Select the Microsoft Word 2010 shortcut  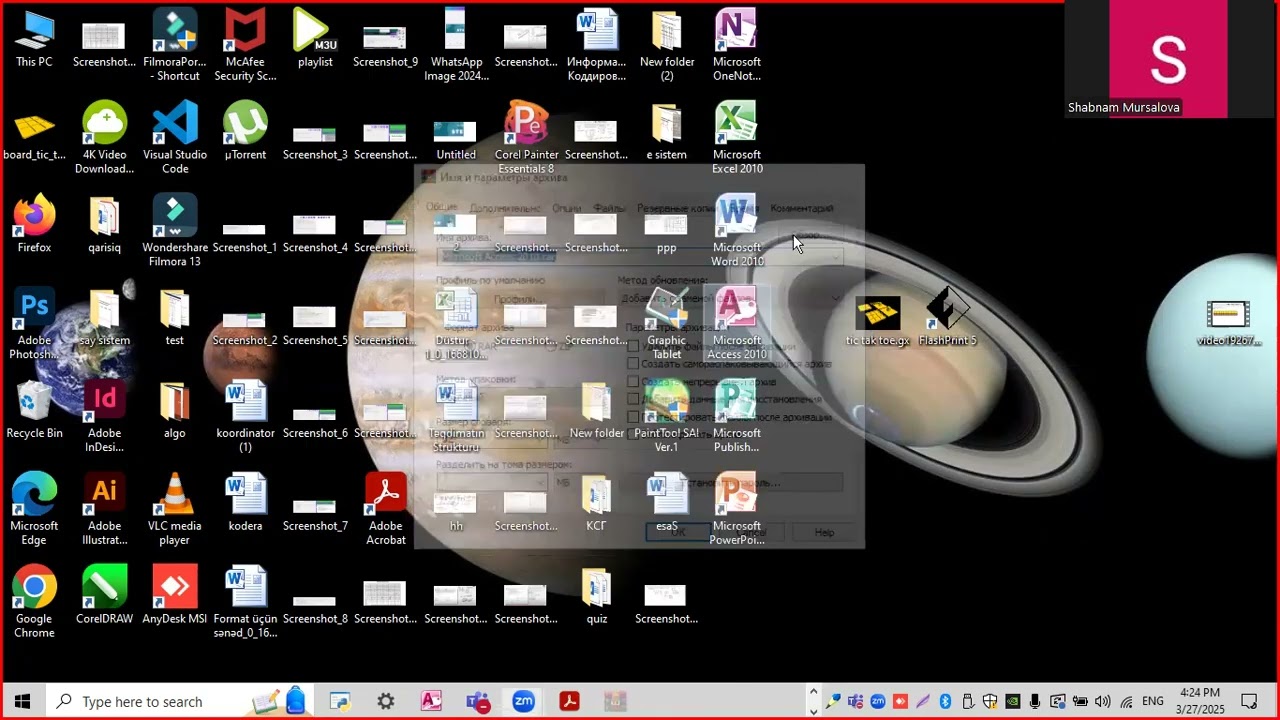point(737,231)
